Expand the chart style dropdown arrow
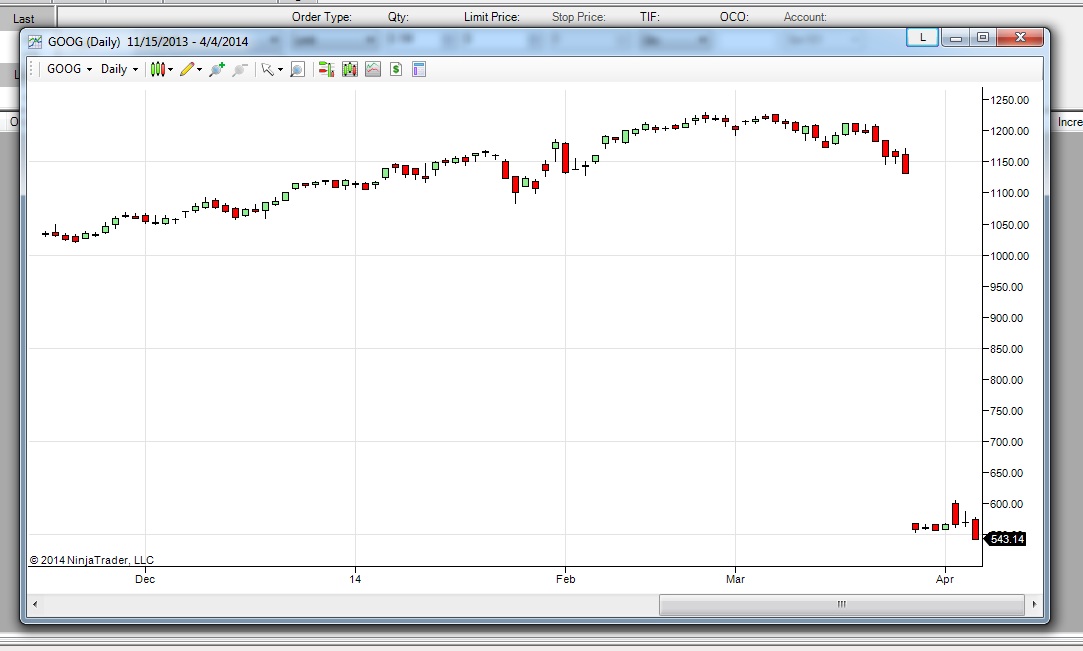The image size is (1083, 651). tap(171, 69)
